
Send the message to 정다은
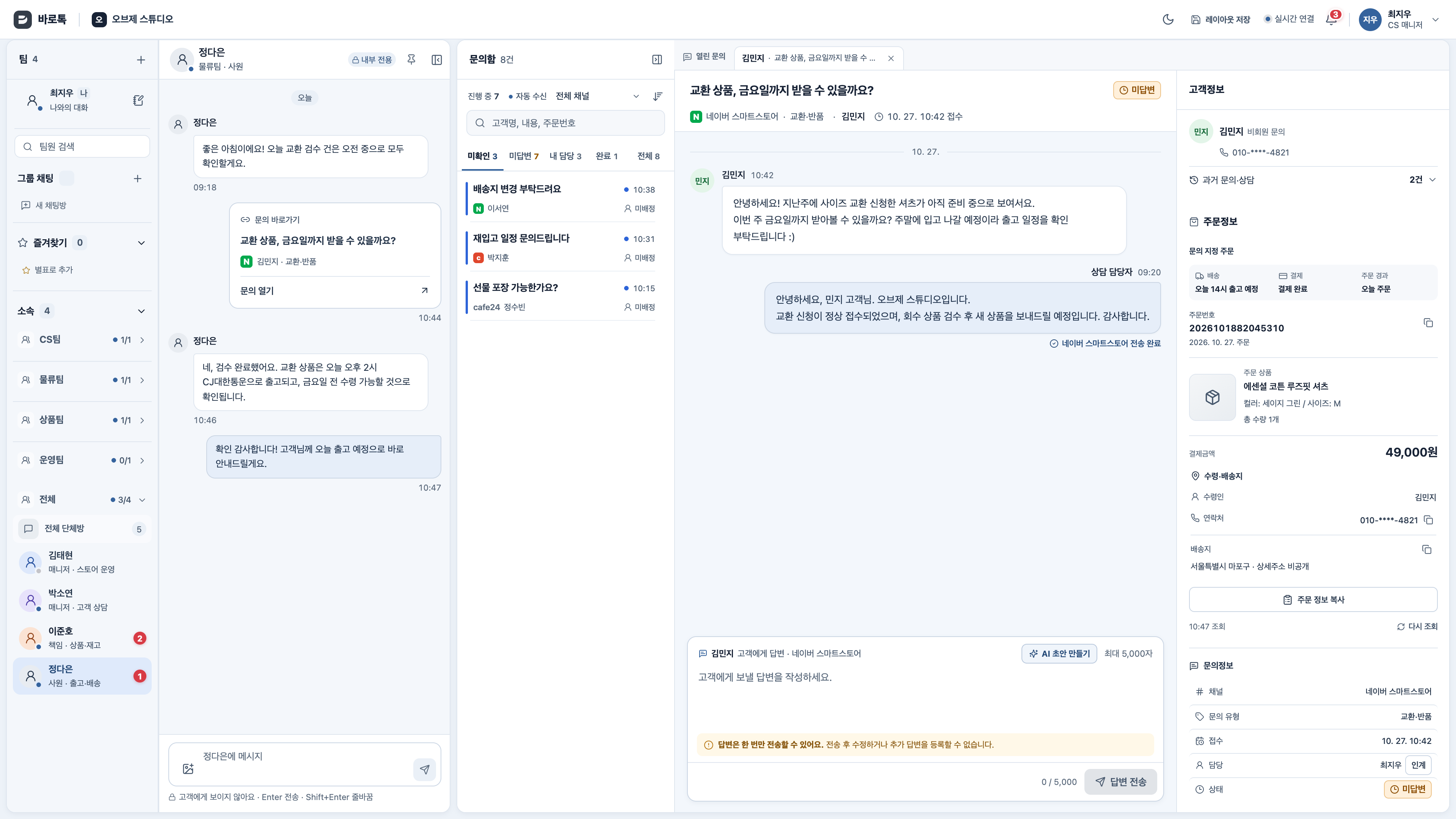[x=425, y=769]
